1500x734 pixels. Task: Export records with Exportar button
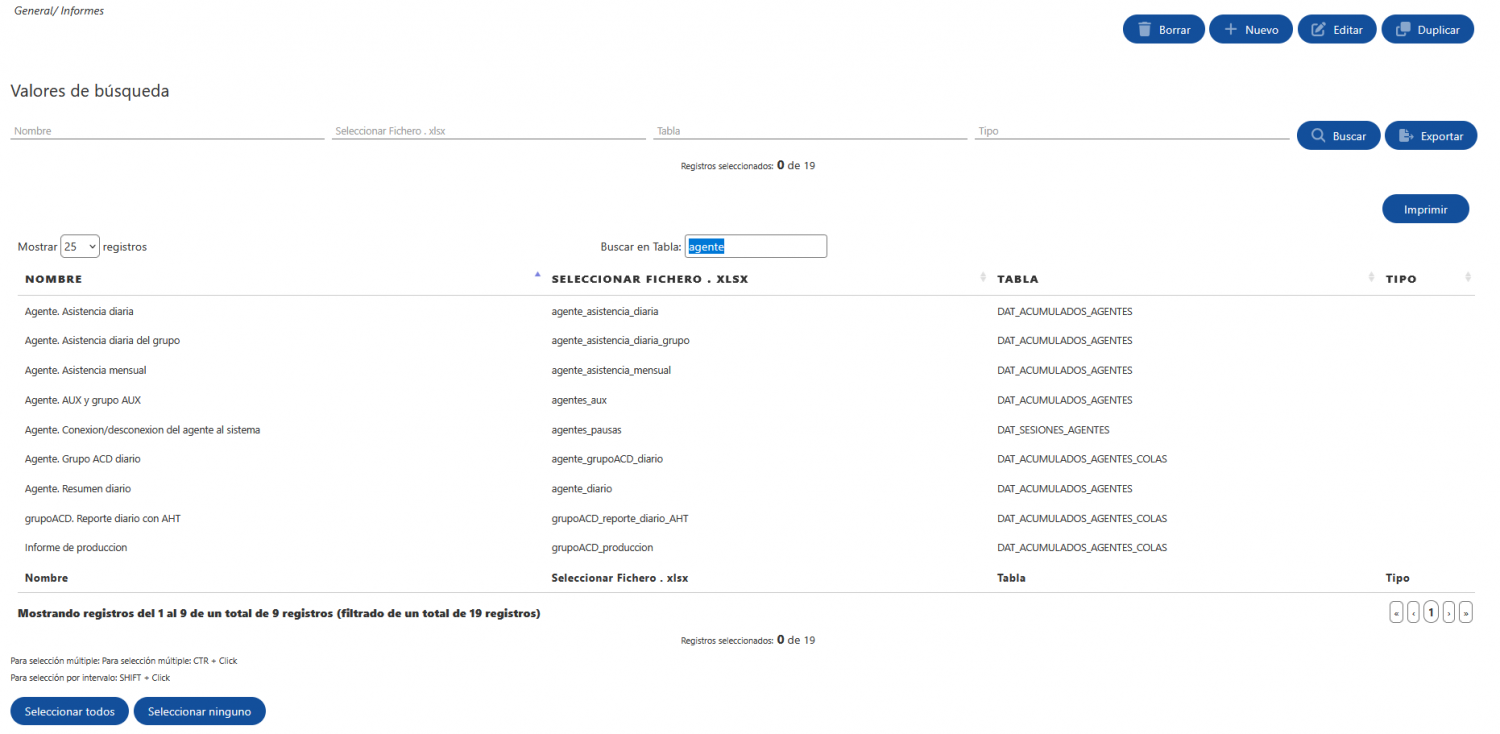(1431, 136)
